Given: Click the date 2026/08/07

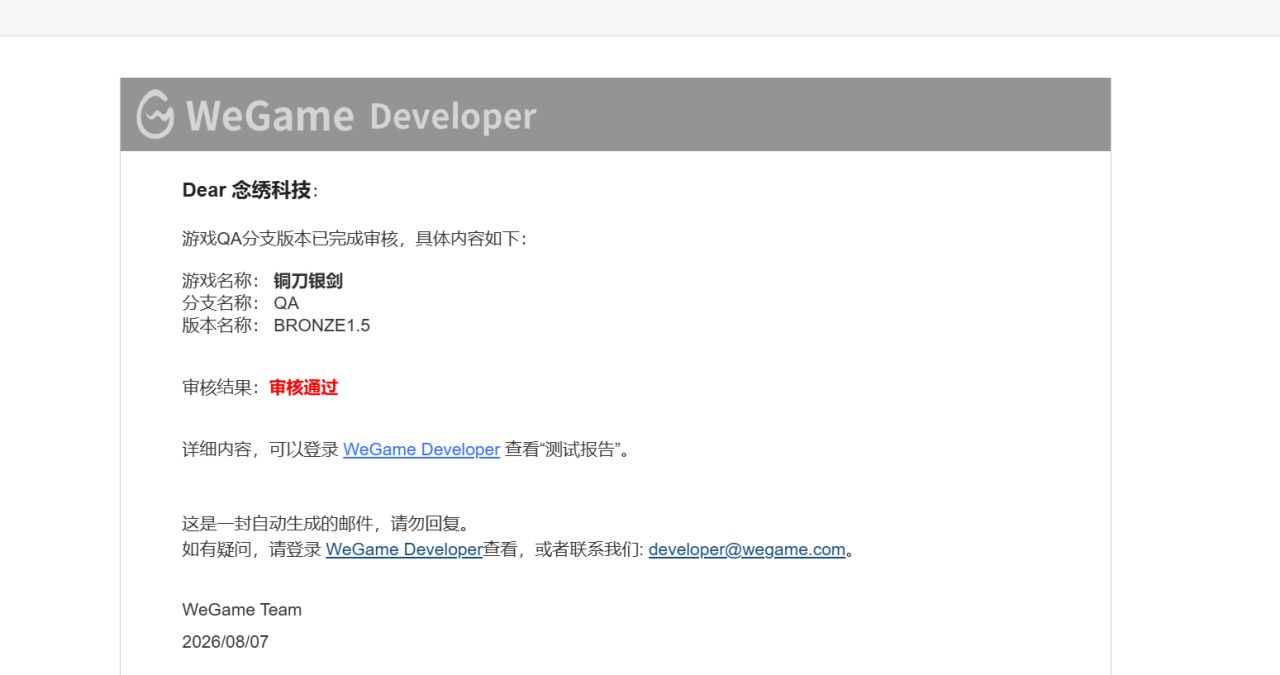Looking at the screenshot, I should 225,642.
